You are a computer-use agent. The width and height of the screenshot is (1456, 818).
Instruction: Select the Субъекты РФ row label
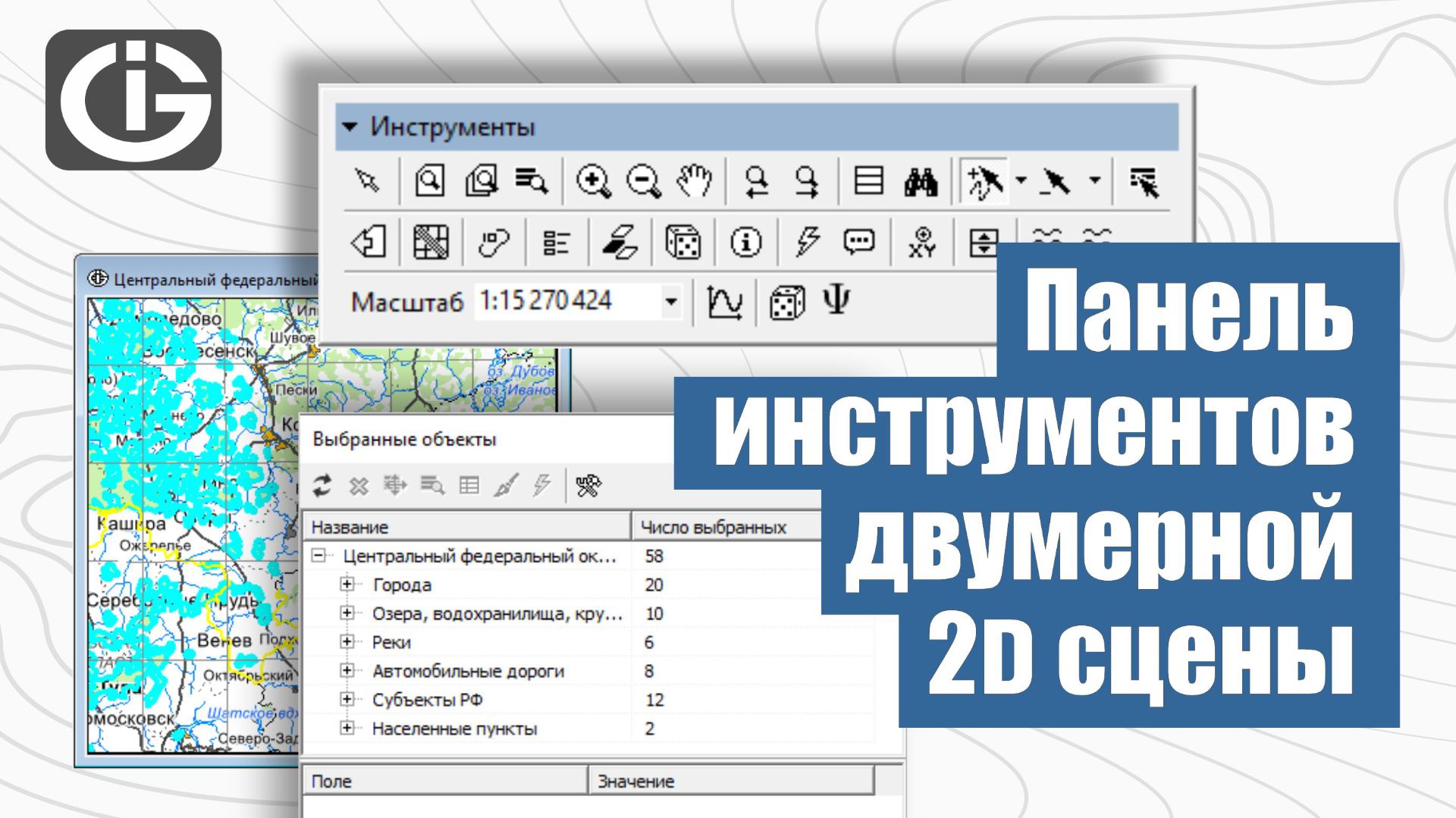point(427,700)
